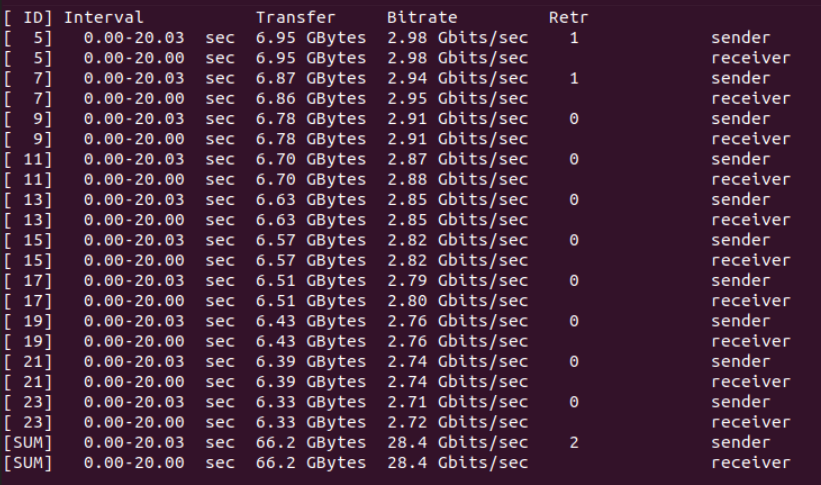Click the word sender on stream 9 row
Screen dimensions: 821x485
pos(740,119)
